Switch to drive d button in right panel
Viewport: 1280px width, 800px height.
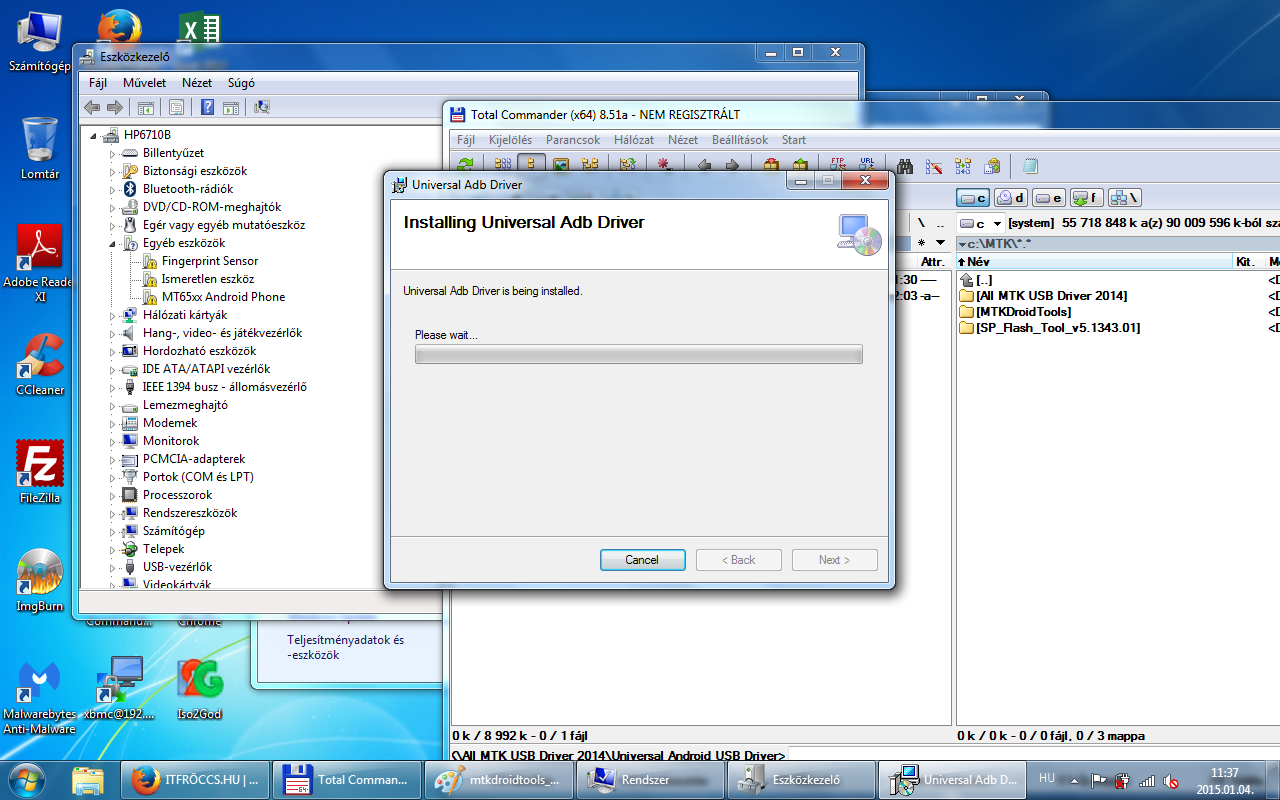1010,198
